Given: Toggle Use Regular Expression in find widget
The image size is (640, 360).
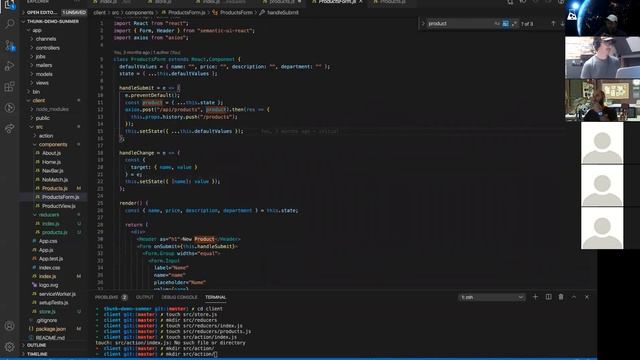Looking at the screenshot, I should pos(514,24).
